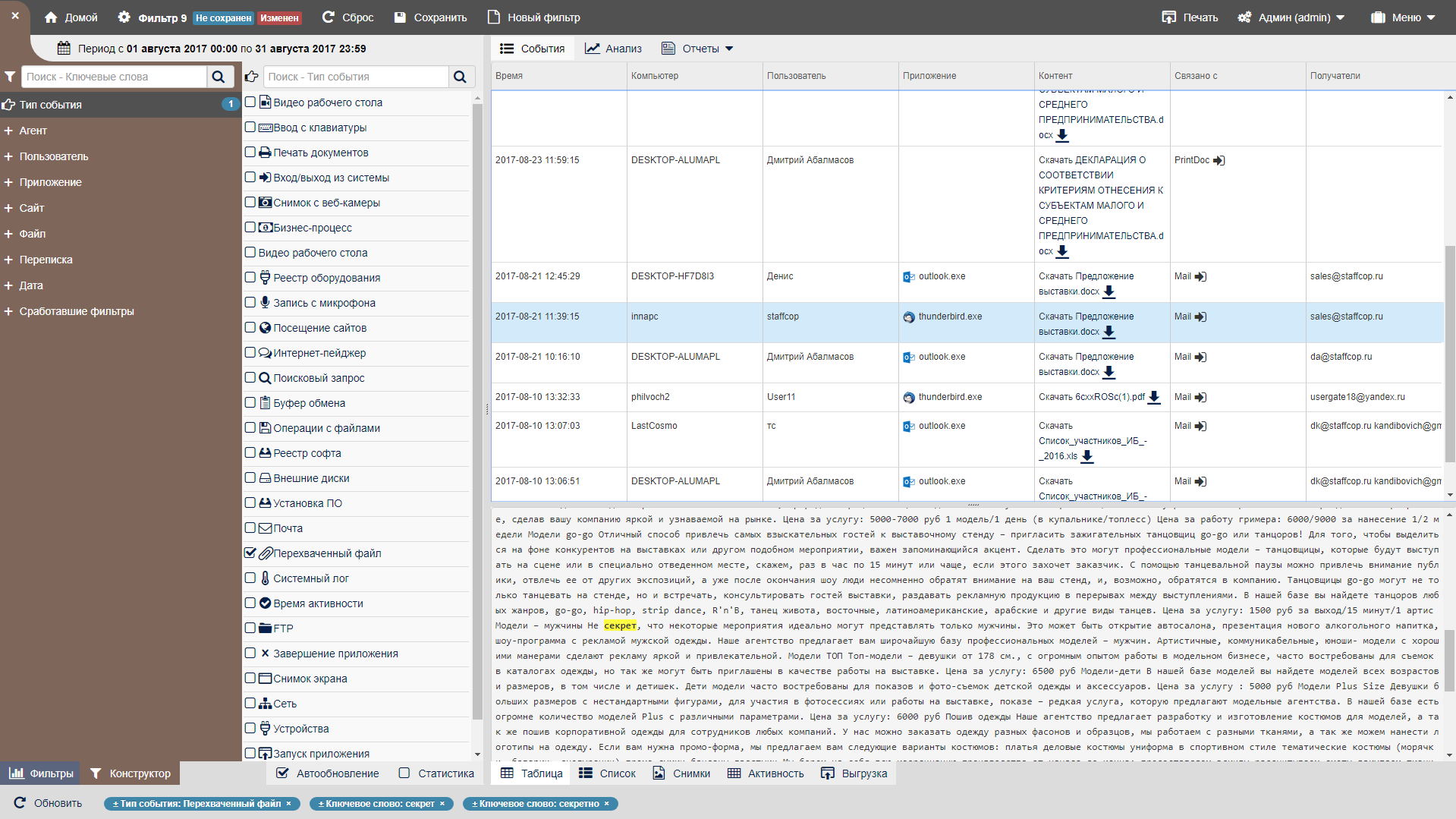Open the Админ (admin) user dropdown

click(x=1291, y=17)
